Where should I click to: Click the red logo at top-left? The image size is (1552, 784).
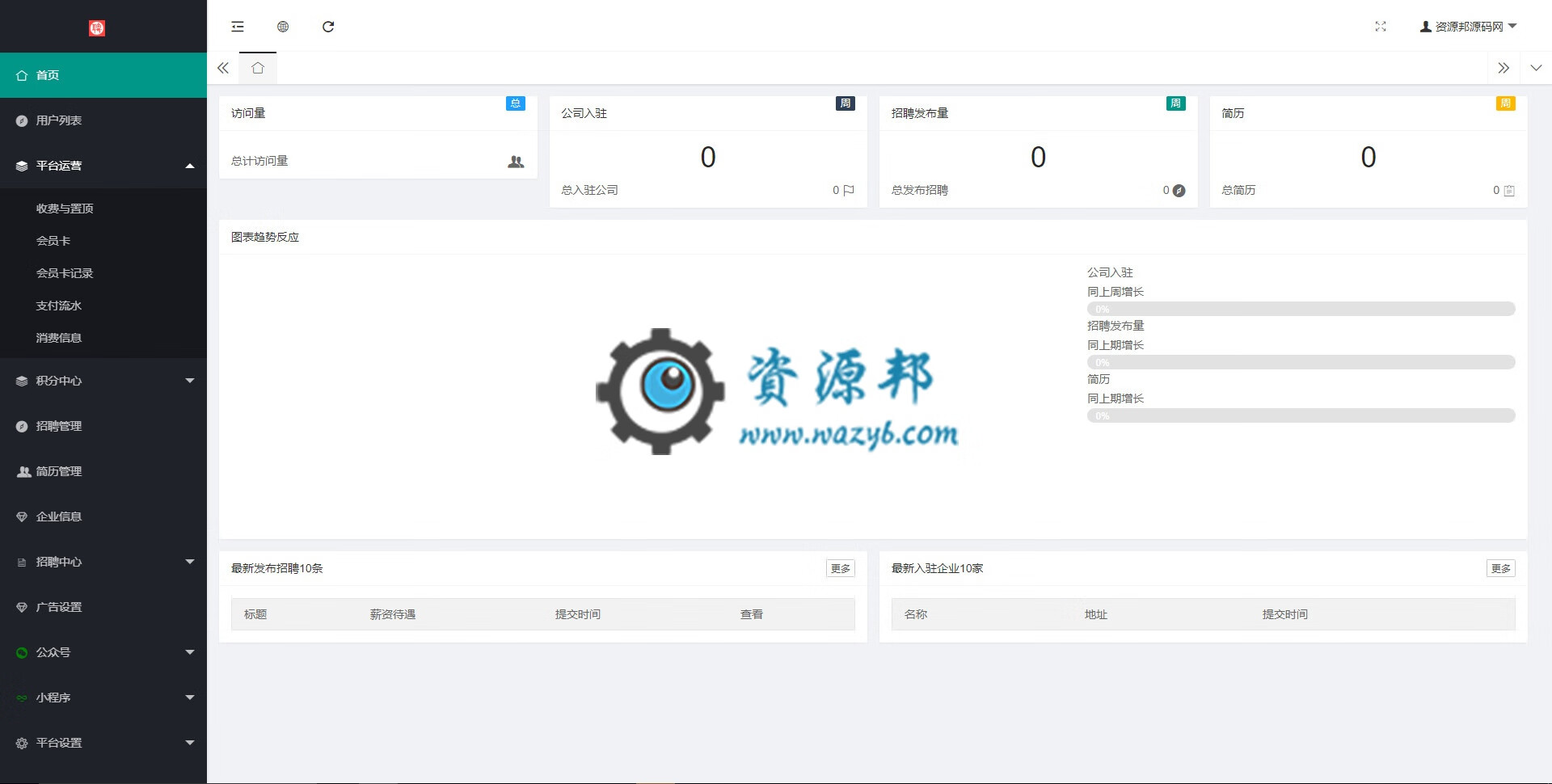(97, 28)
